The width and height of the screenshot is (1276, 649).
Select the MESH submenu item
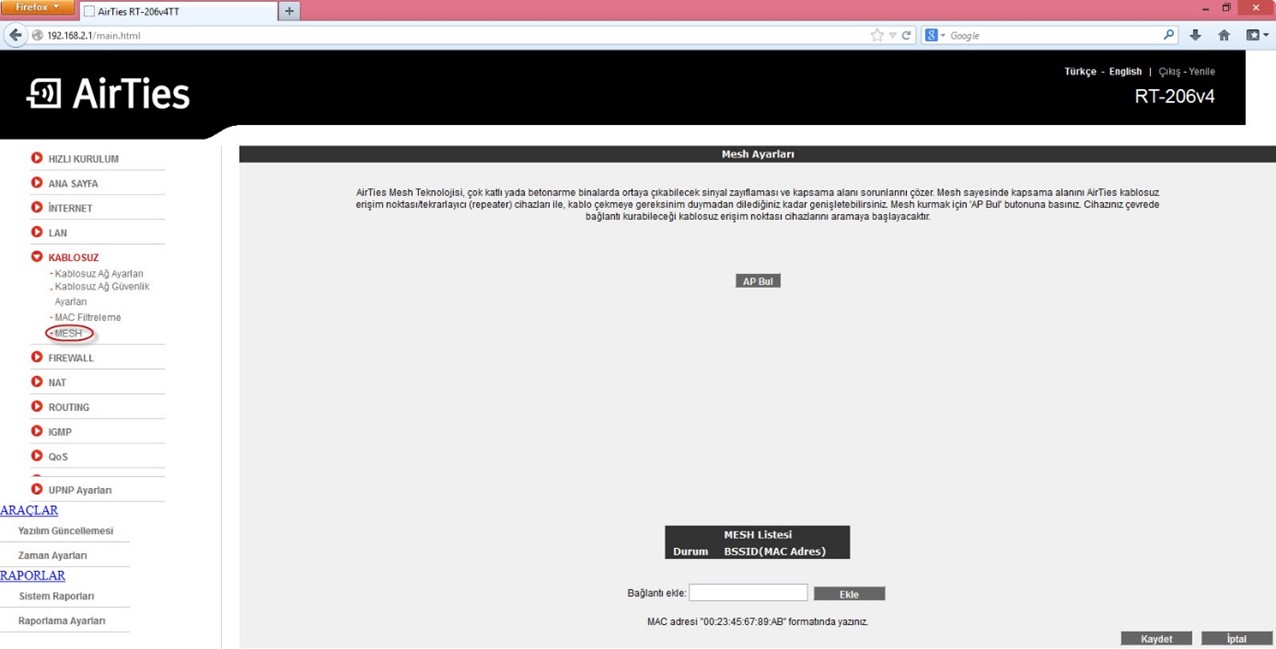(68, 333)
